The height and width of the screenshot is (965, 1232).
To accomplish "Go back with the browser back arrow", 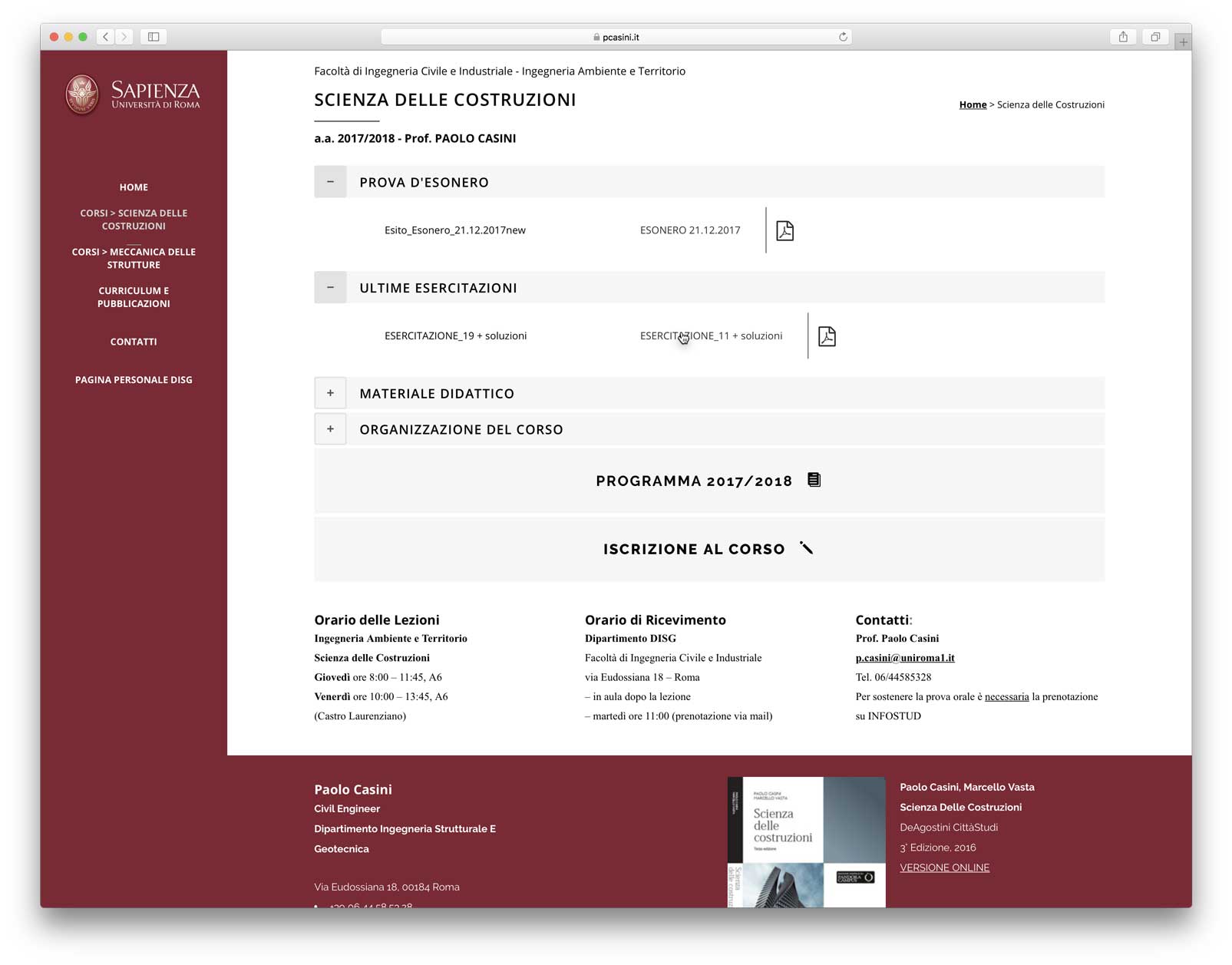I will [x=105, y=37].
